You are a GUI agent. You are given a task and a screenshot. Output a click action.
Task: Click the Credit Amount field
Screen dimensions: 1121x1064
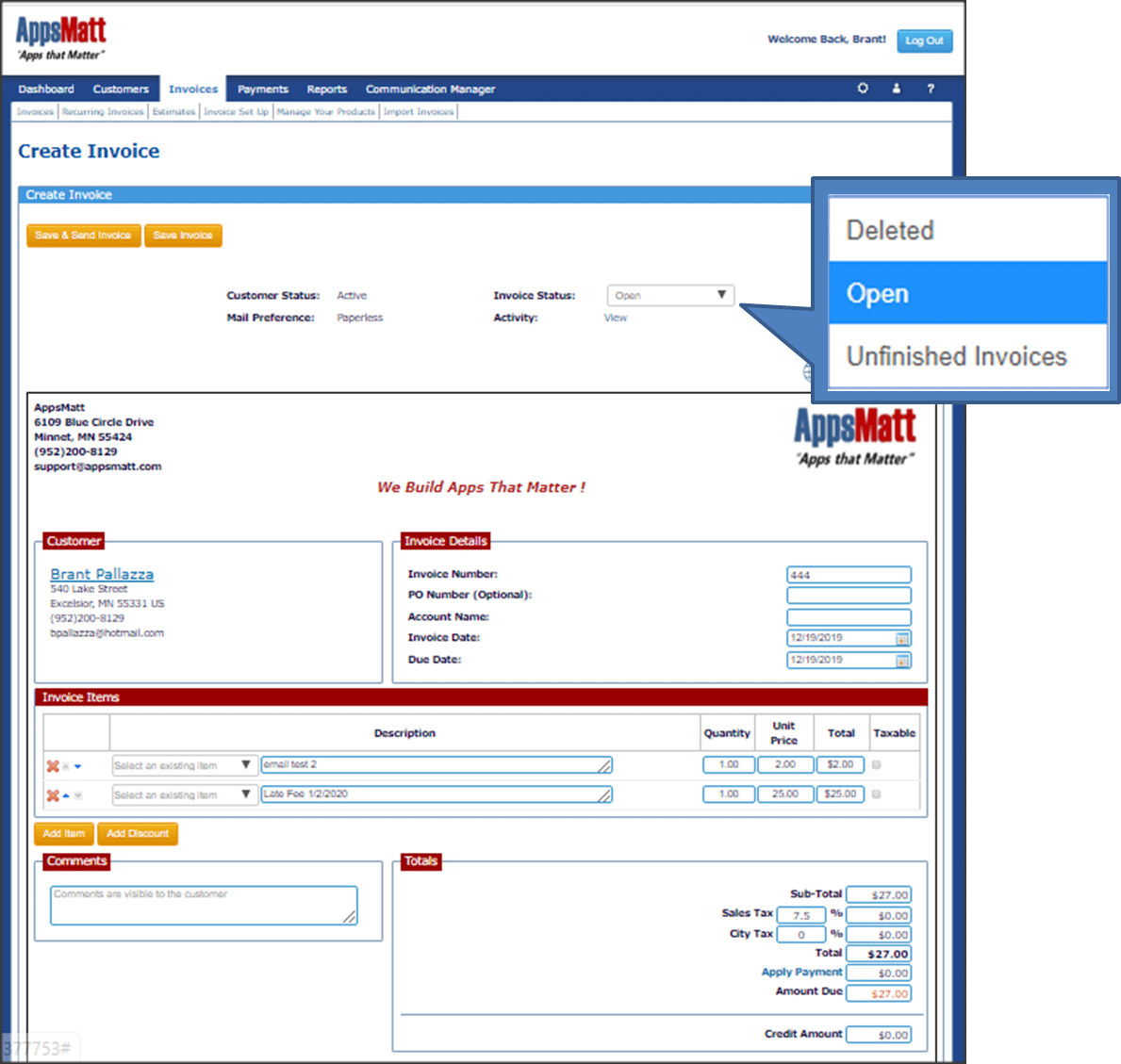(x=879, y=1035)
